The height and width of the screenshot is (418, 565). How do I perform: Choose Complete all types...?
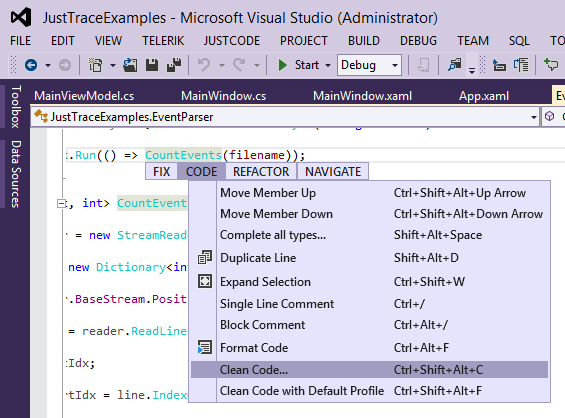click(369, 235)
